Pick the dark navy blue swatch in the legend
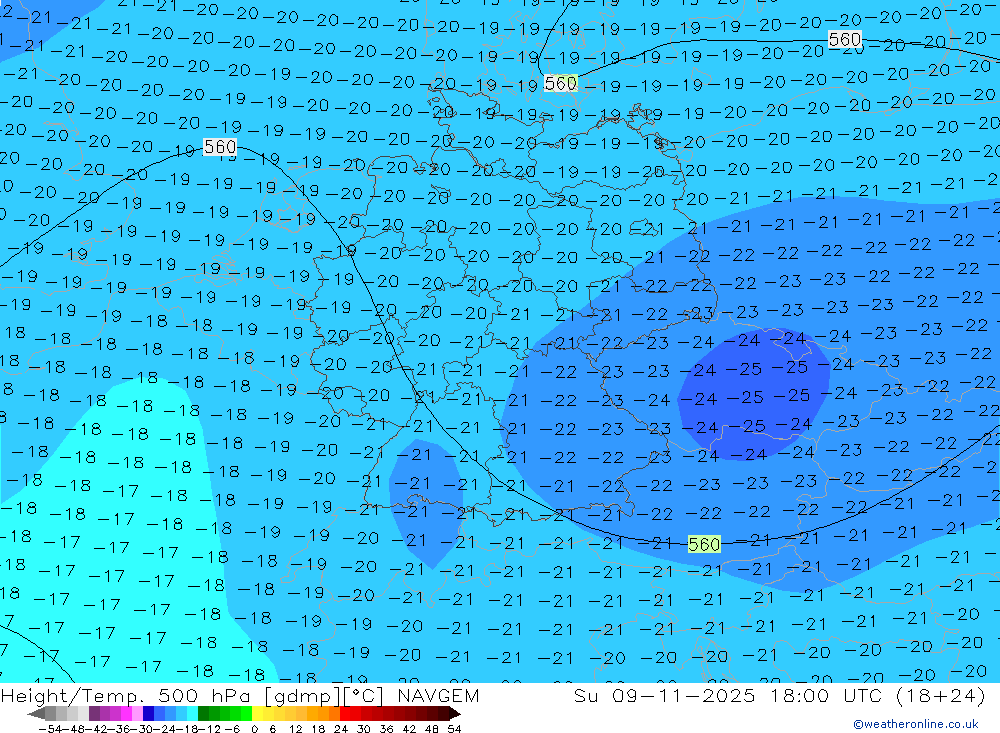Screen dimensions: 1000x733 tap(149, 713)
